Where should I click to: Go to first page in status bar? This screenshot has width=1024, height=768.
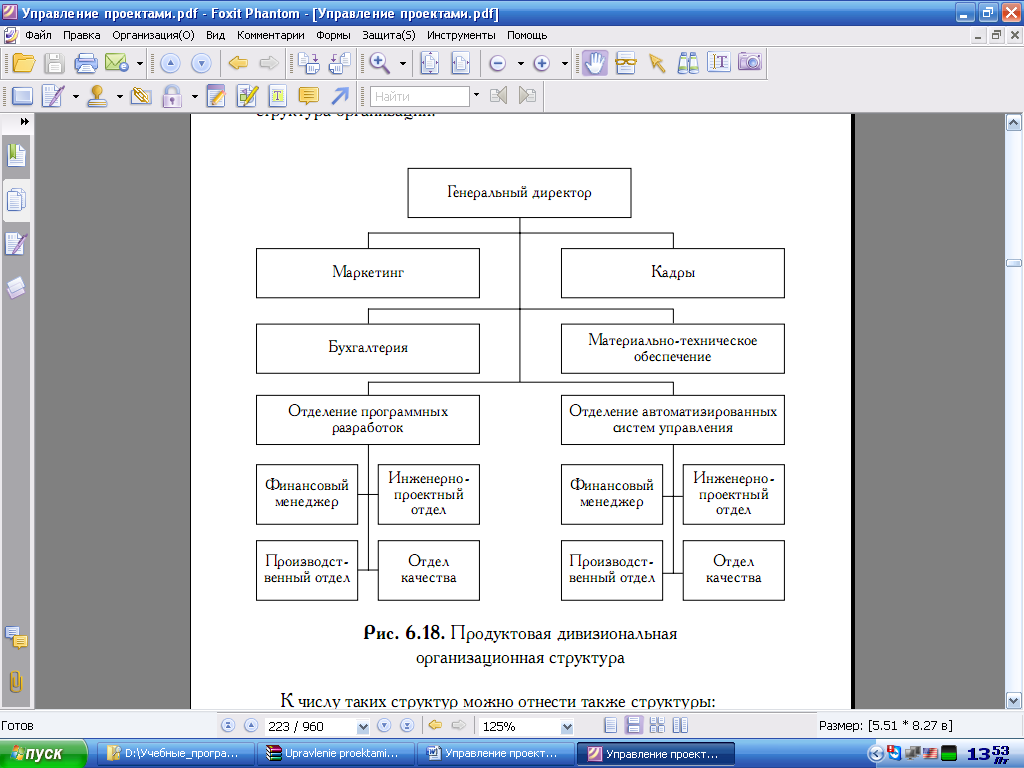[x=228, y=726]
